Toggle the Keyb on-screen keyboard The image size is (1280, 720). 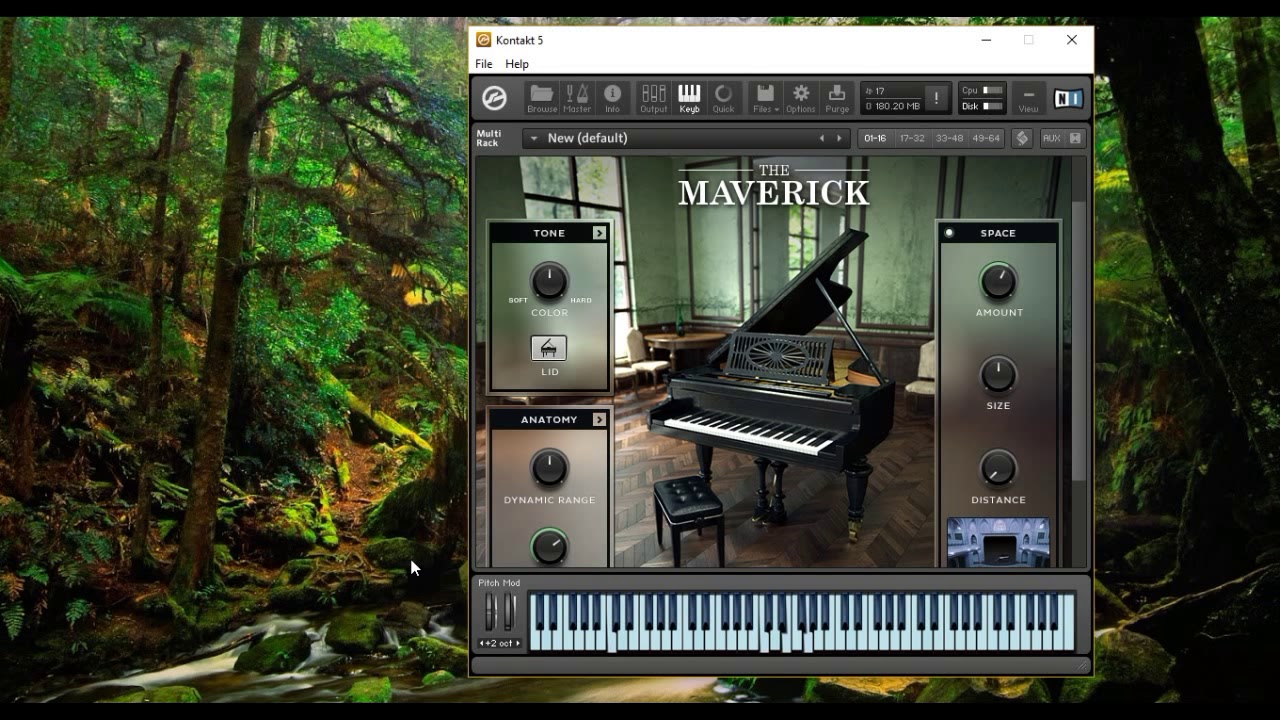point(689,98)
